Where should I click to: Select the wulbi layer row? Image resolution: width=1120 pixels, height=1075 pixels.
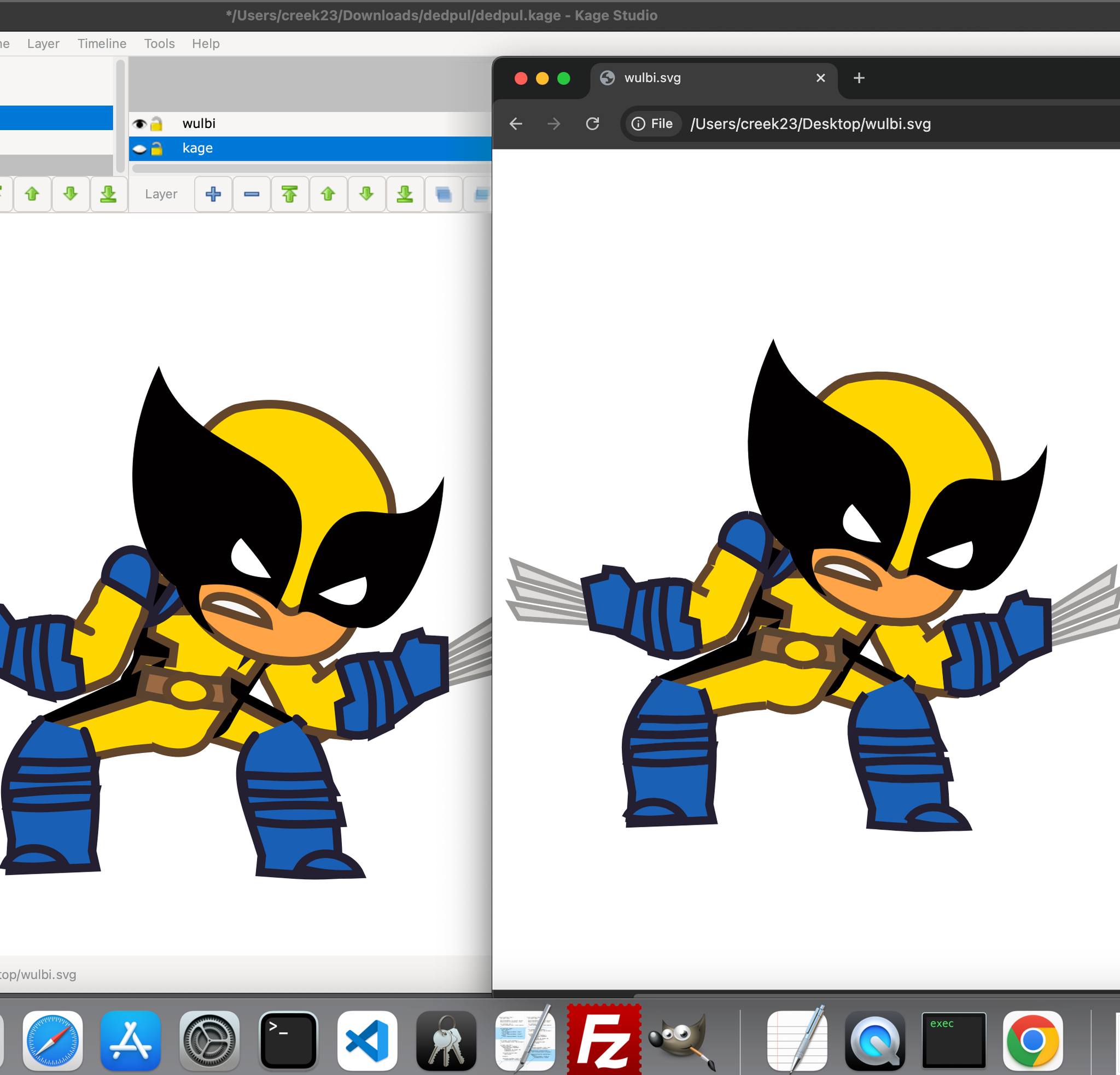pyautogui.click(x=310, y=124)
